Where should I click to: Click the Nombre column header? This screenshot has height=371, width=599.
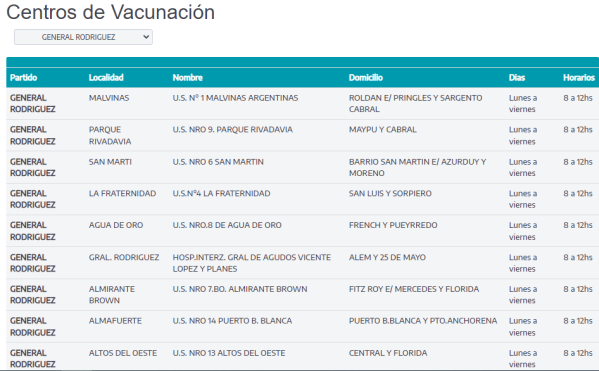point(188,78)
